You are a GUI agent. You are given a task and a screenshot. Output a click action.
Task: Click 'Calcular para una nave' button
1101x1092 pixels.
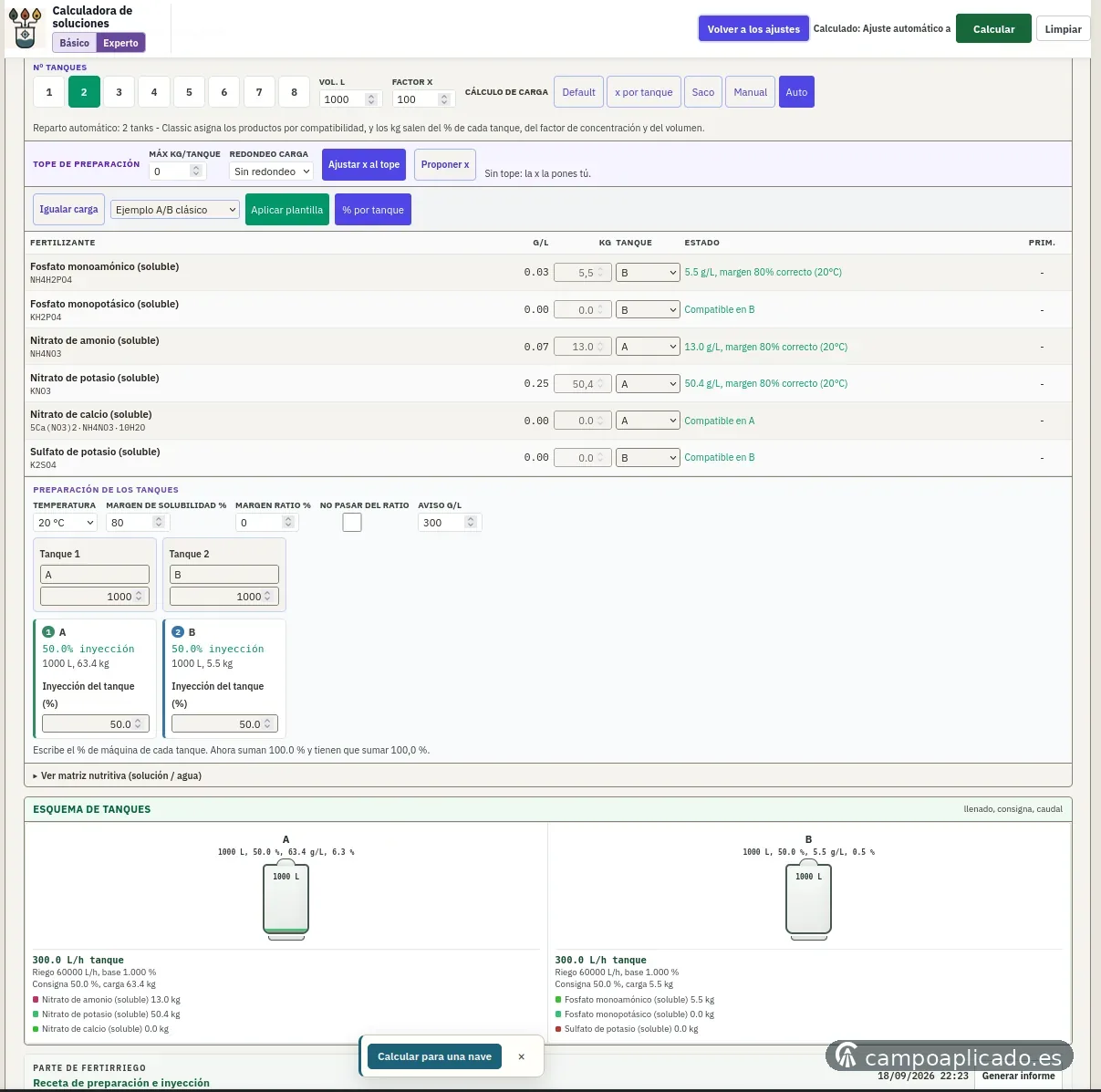[x=434, y=1056]
